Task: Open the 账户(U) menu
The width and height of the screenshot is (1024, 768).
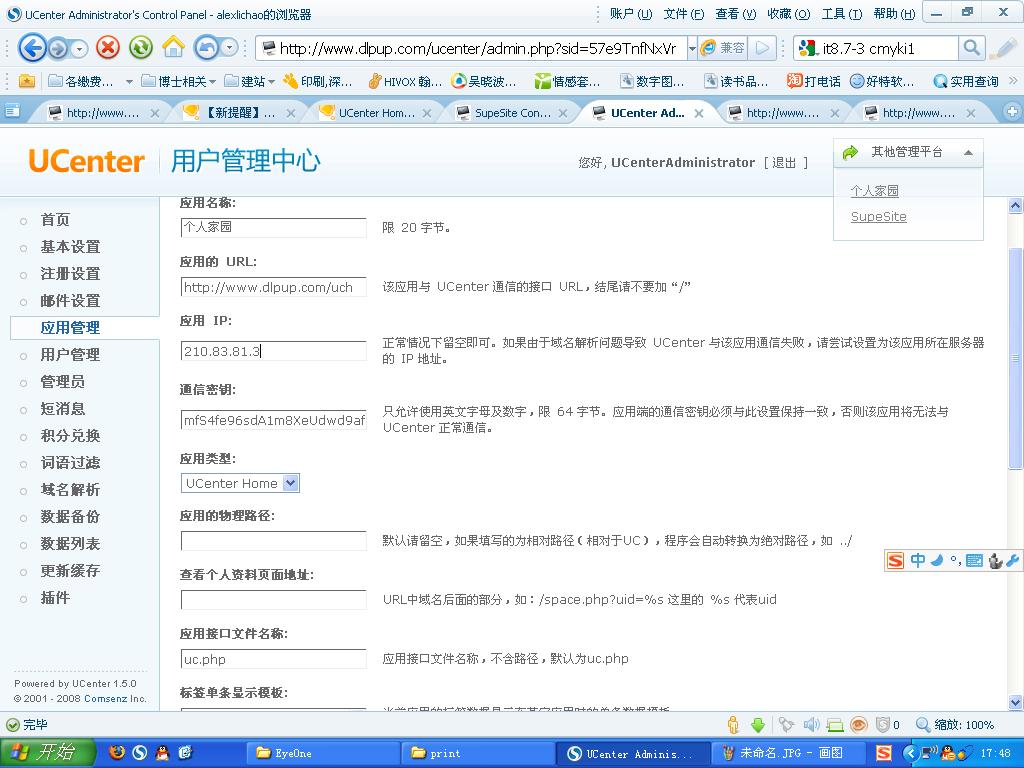Action: (x=631, y=14)
